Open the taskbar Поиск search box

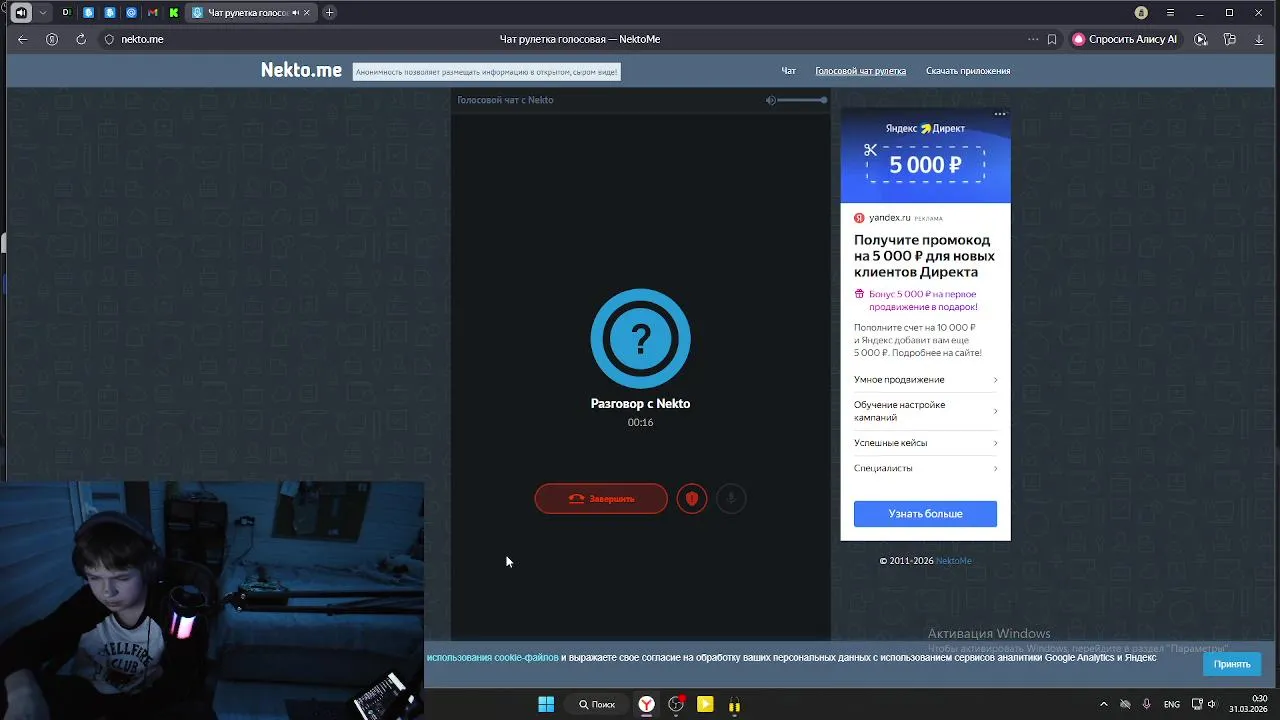[597, 705]
